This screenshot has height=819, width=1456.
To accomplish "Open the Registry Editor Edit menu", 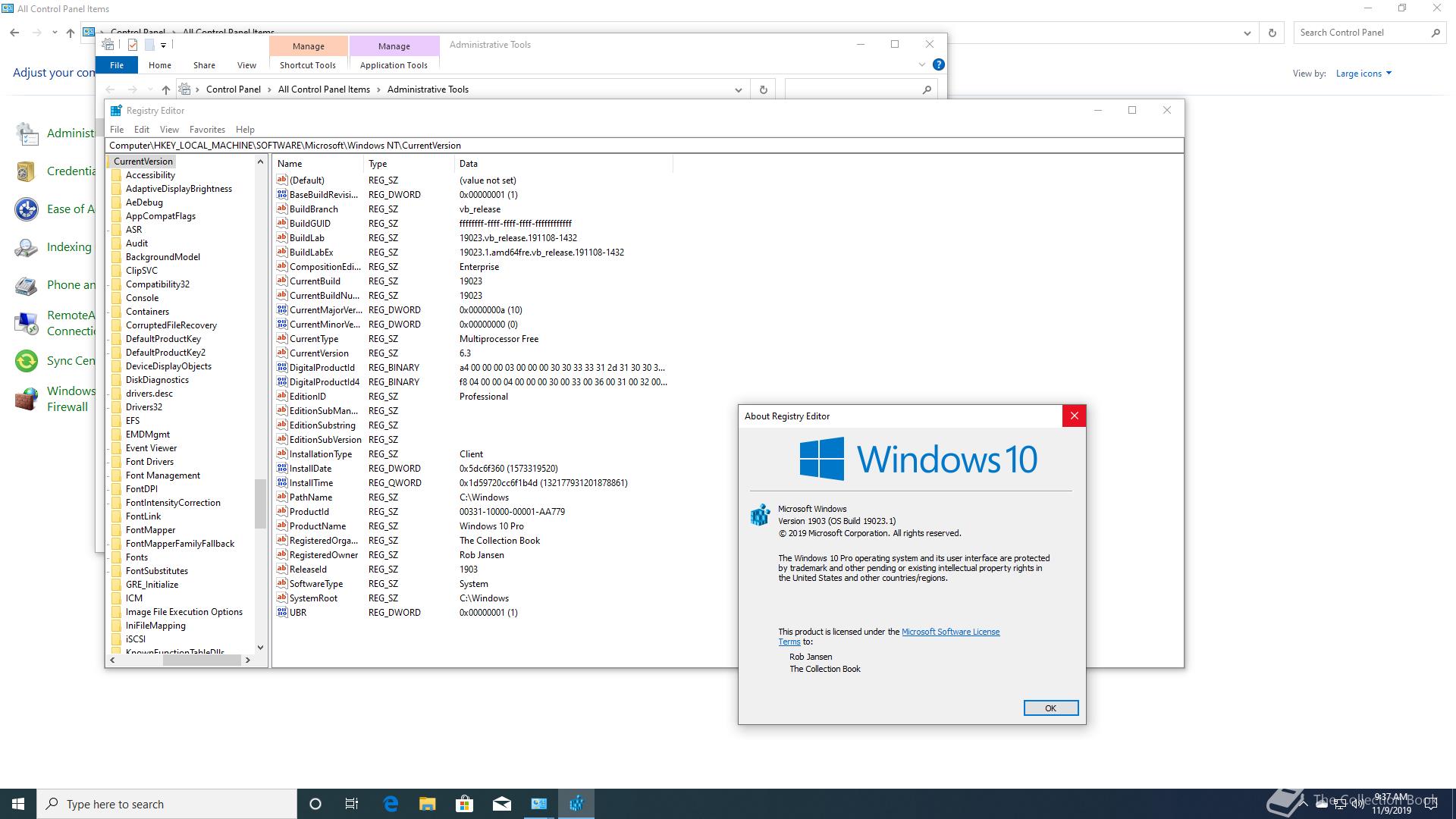I will 142,130.
